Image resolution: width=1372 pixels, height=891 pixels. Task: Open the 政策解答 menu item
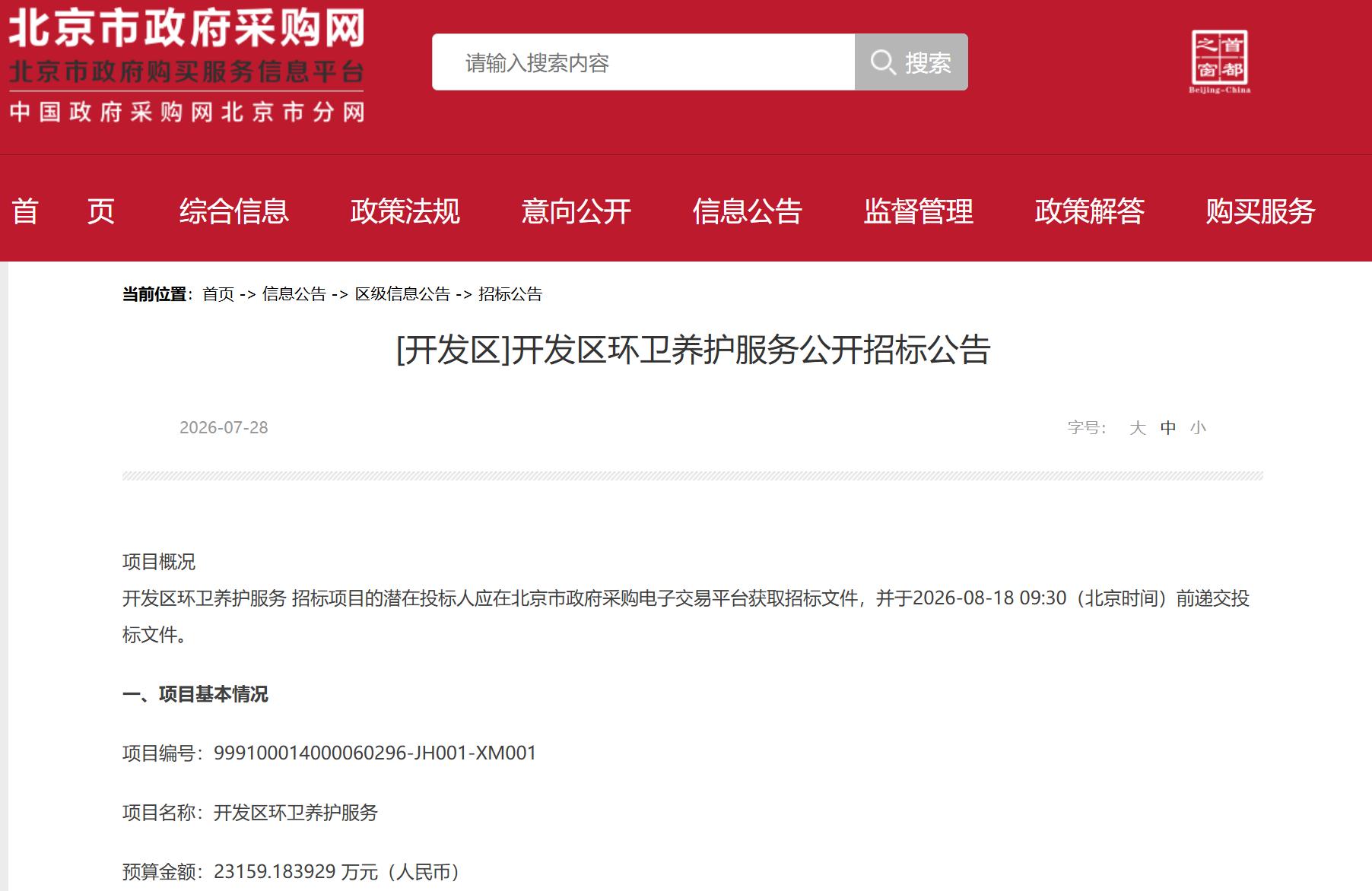click(1090, 211)
